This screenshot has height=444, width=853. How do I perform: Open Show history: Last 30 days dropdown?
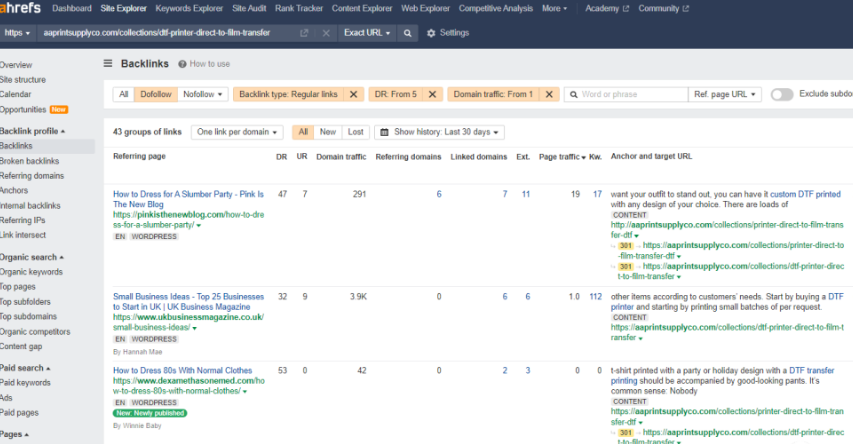click(439, 132)
